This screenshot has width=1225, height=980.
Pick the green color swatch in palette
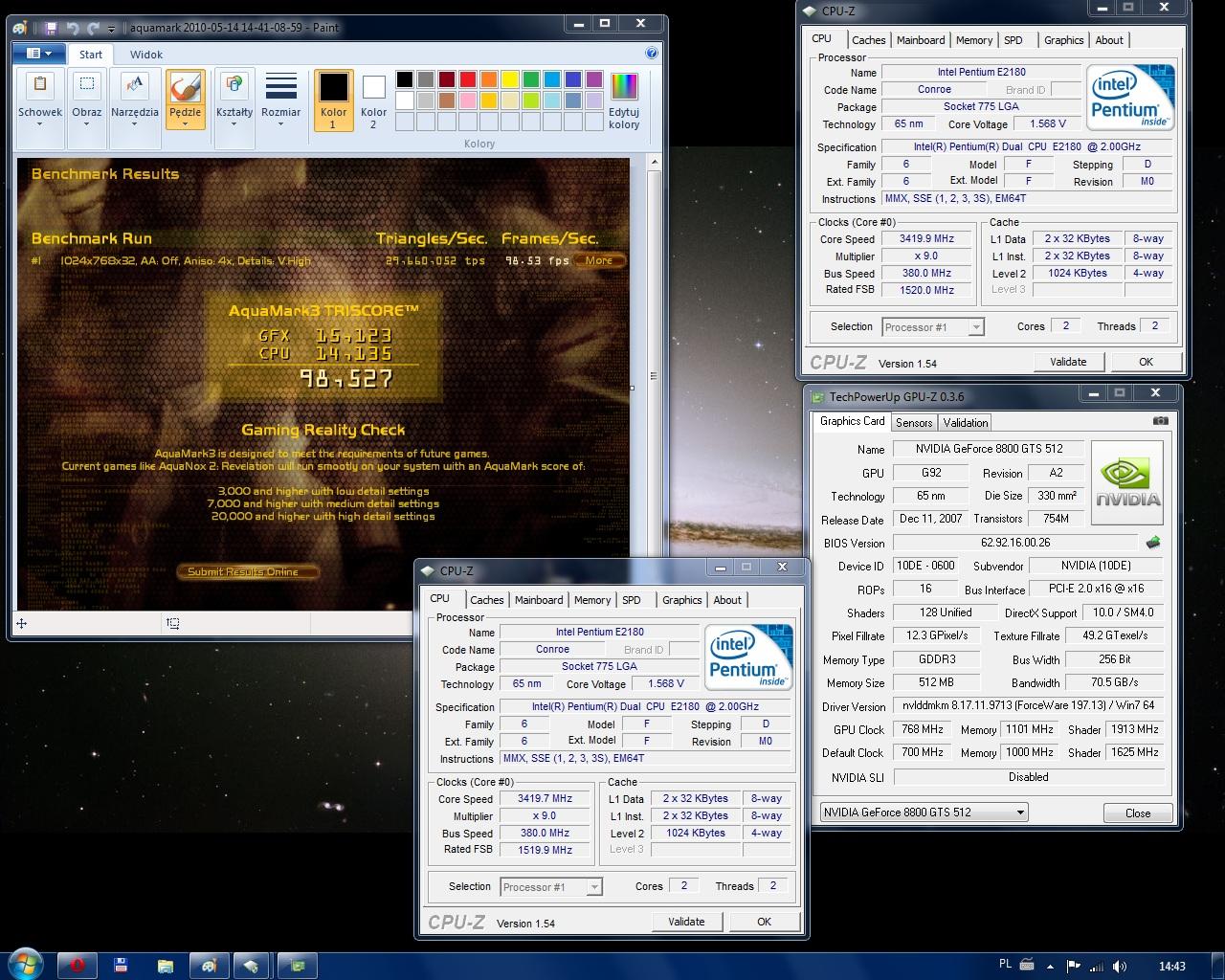(x=531, y=79)
